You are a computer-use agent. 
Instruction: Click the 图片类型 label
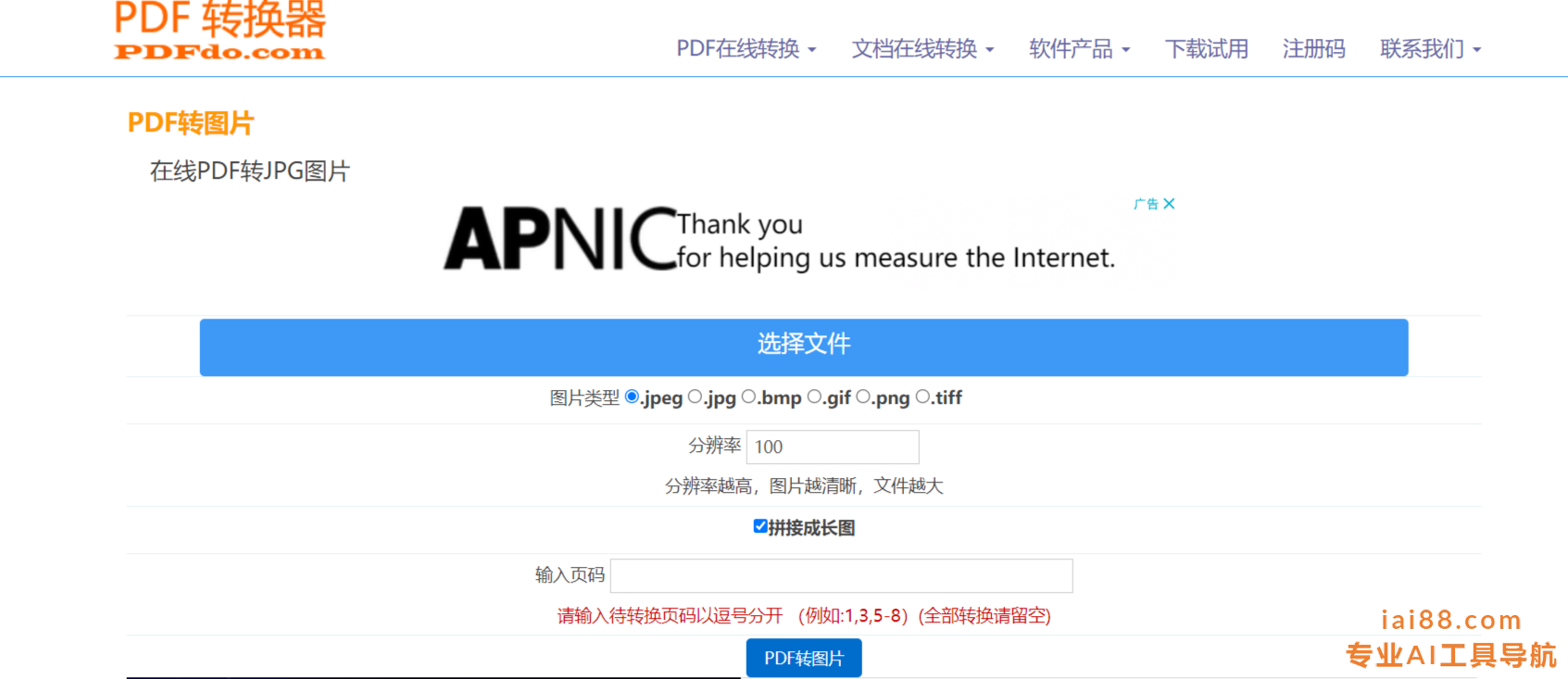tap(584, 398)
